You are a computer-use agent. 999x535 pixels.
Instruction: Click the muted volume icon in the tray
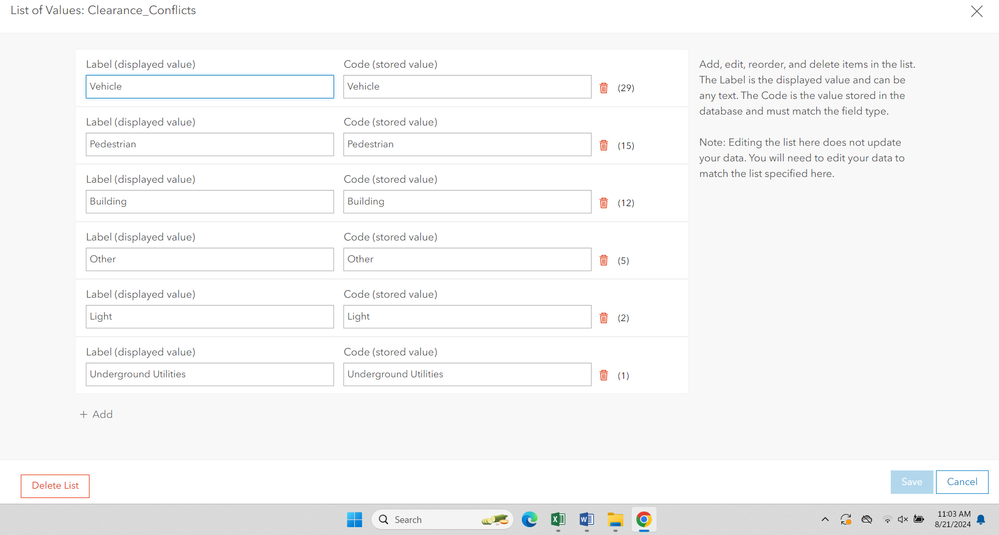point(902,520)
